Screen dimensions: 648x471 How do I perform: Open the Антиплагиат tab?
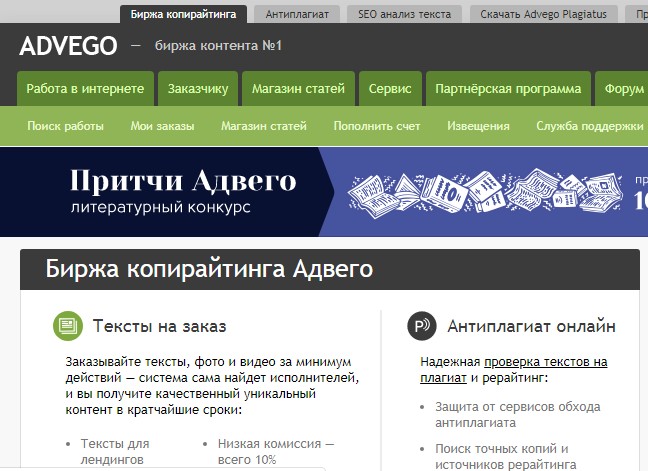(297, 14)
